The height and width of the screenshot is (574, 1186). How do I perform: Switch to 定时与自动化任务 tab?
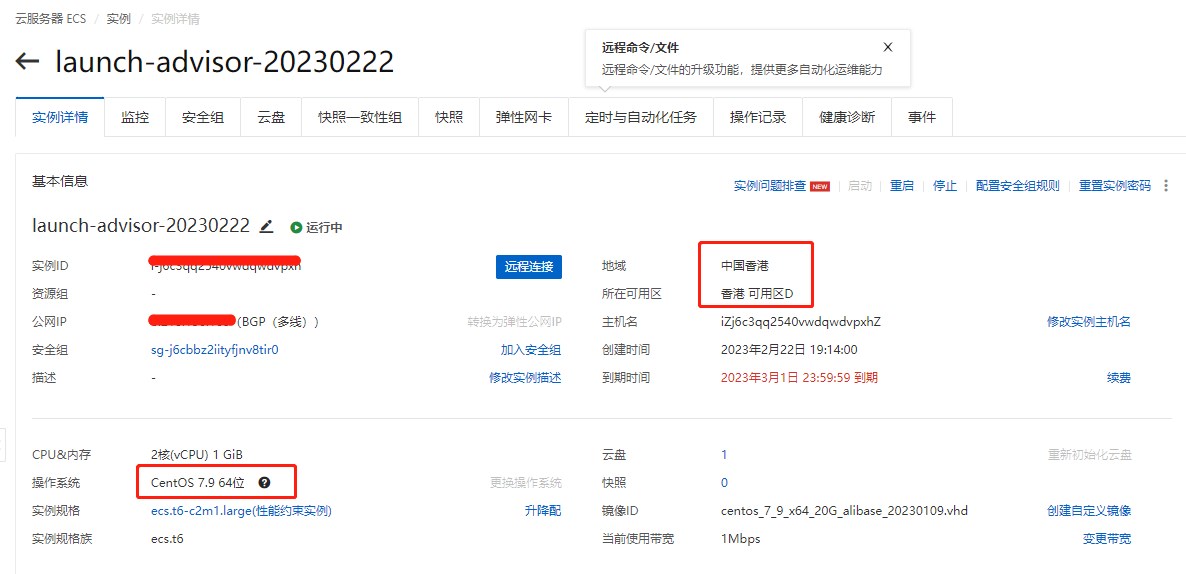click(x=641, y=117)
